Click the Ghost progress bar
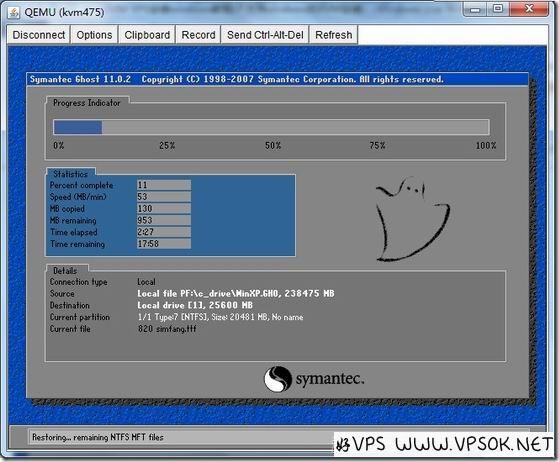This screenshot has width=559, height=462. pyautogui.click(x=271, y=127)
